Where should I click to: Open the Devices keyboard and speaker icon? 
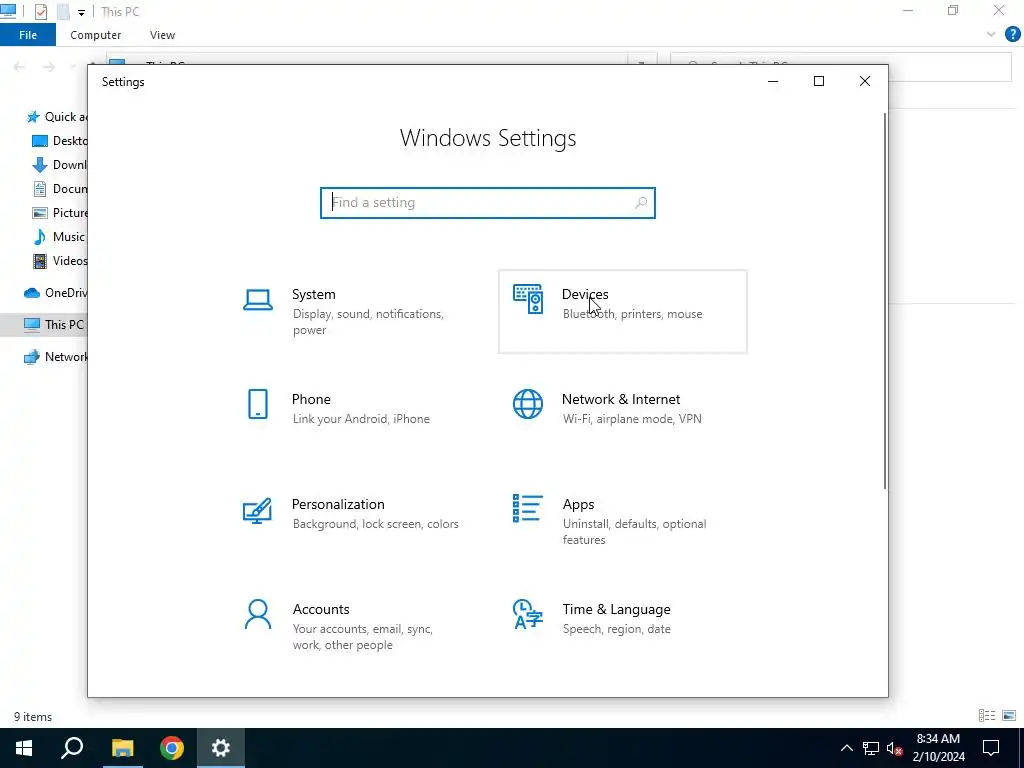(528, 299)
